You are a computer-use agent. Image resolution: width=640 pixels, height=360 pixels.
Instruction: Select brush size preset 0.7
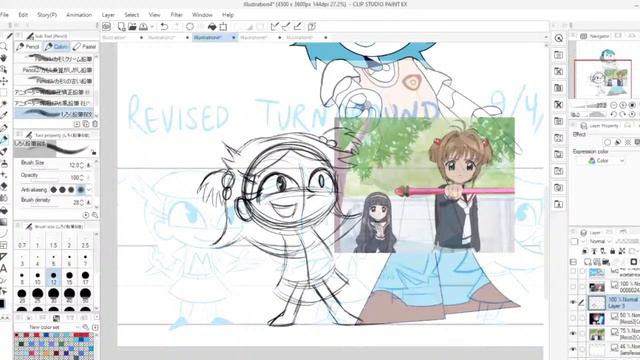point(22,241)
